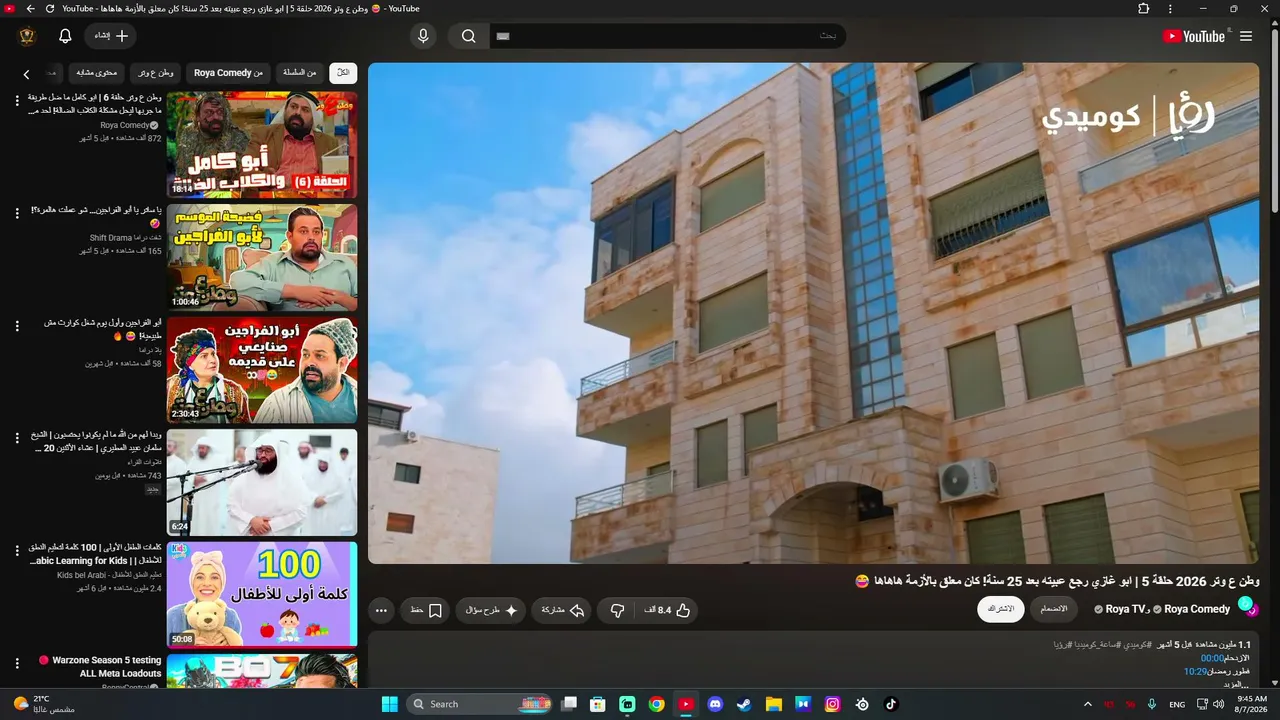
Task: Jump to the 10:29 chapter timestamp
Action: pos(1195,671)
